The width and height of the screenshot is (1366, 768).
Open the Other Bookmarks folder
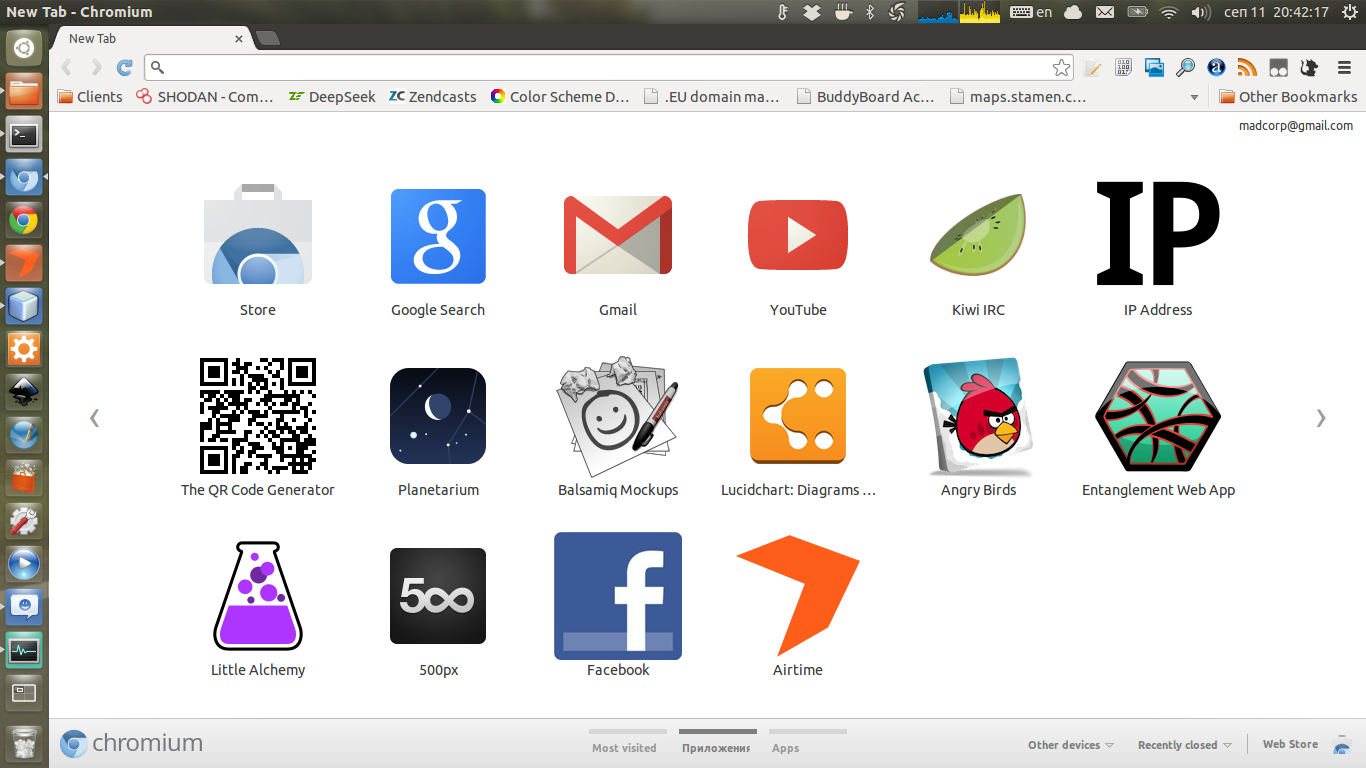coord(1288,97)
